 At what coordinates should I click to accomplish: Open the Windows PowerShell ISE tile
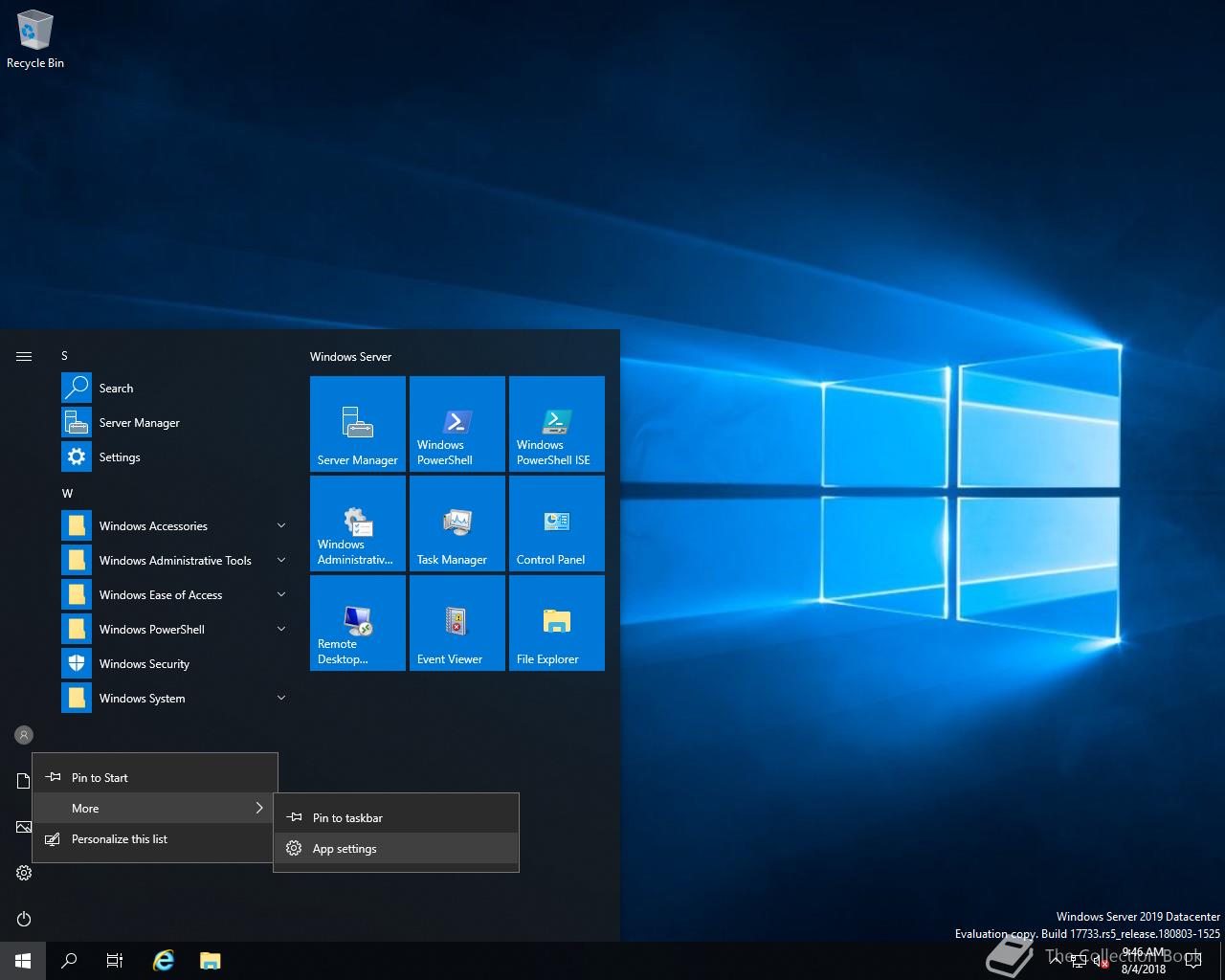pyautogui.click(x=557, y=424)
